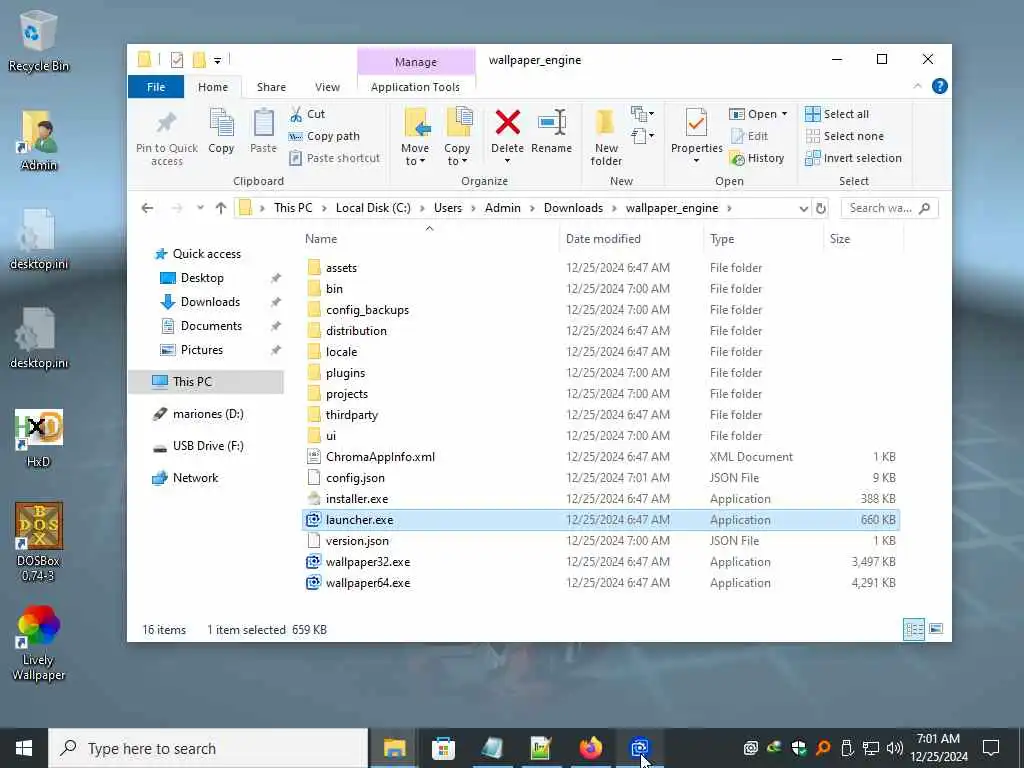Click the Refresh button beside address bar
This screenshot has width=1024, height=768.
coord(821,208)
